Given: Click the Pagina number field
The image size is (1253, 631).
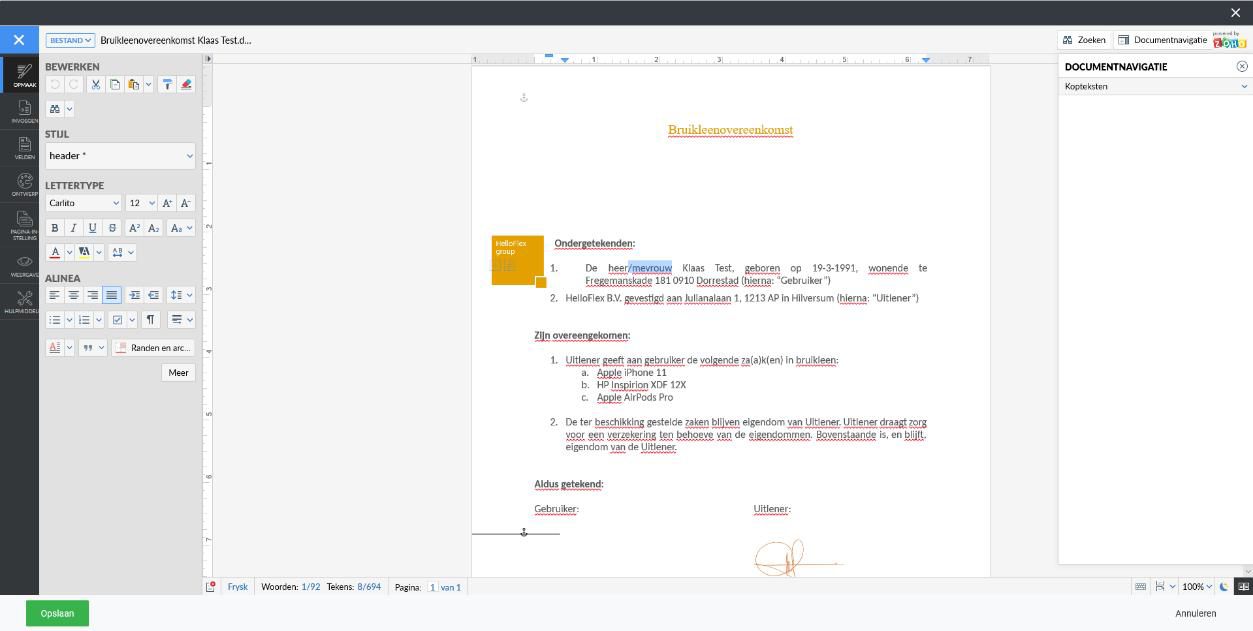Looking at the screenshot, I should click(x=433, y=587).
